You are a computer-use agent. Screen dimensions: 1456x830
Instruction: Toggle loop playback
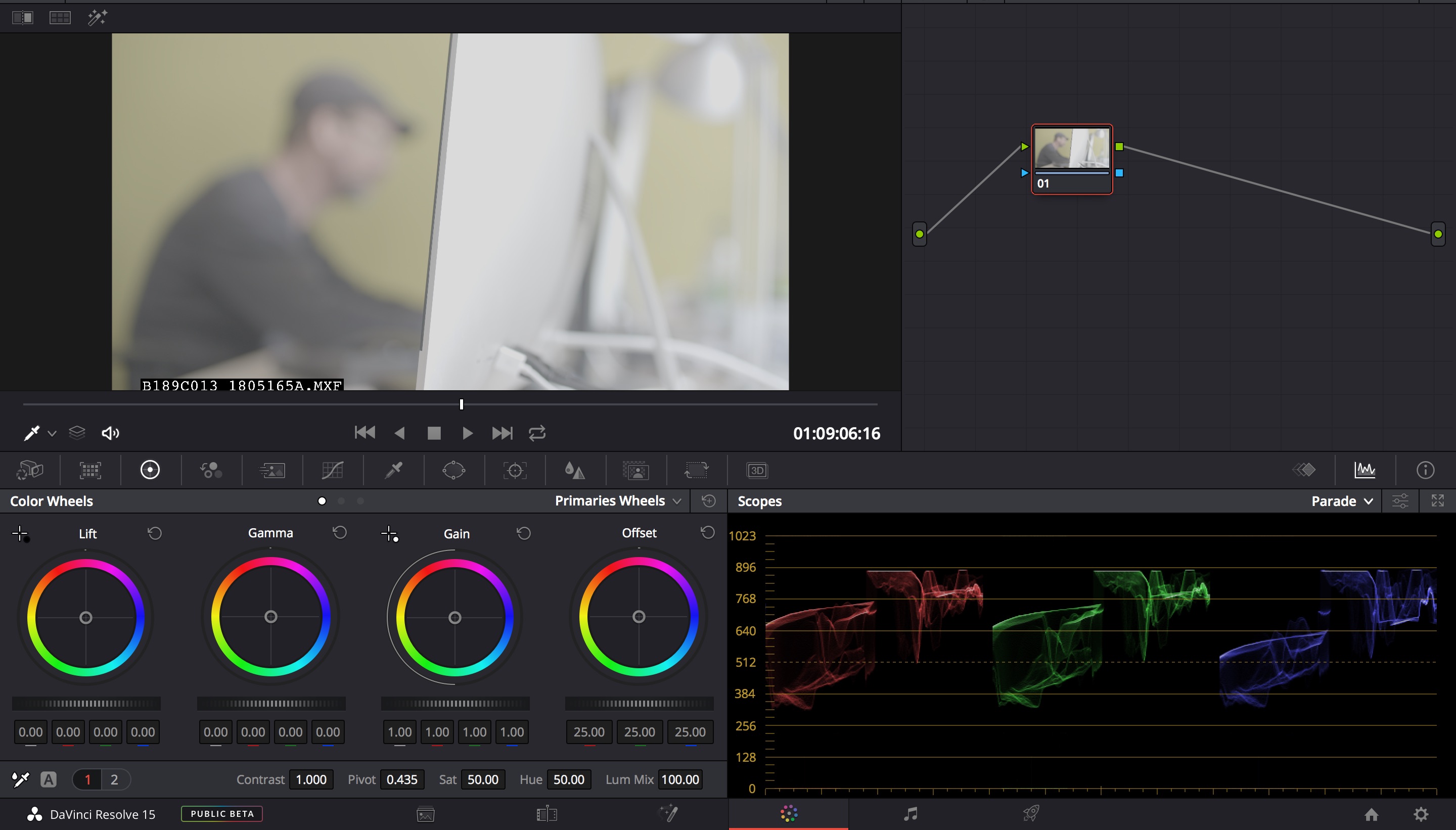(x=537, y=433)
